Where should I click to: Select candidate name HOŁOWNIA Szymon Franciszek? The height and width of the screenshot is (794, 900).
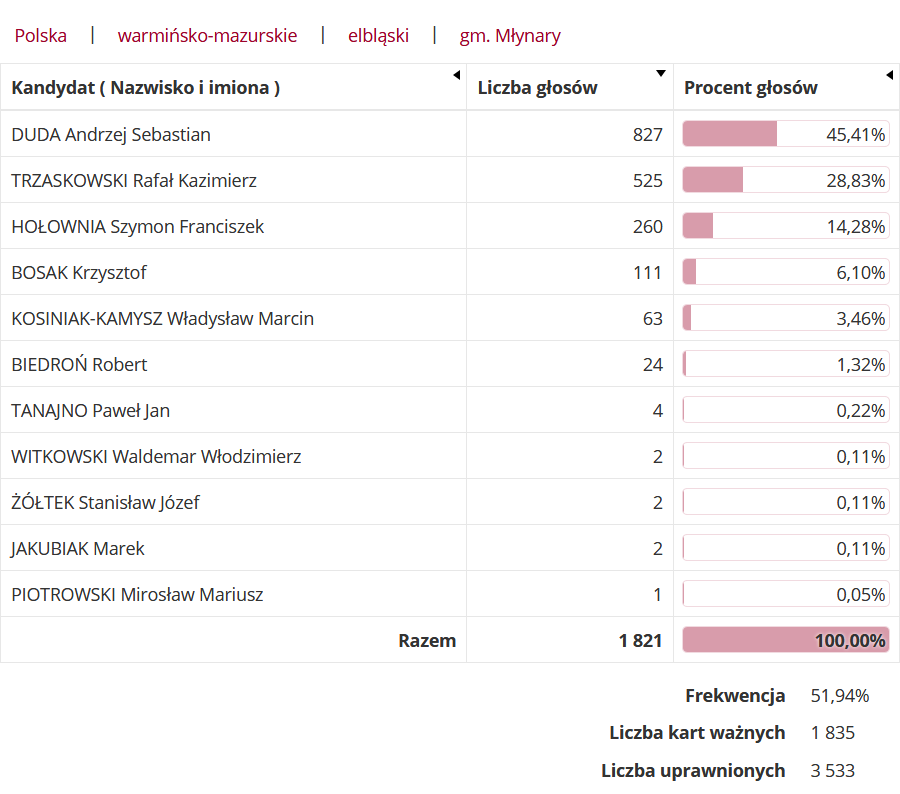click(x=138, y=227)
